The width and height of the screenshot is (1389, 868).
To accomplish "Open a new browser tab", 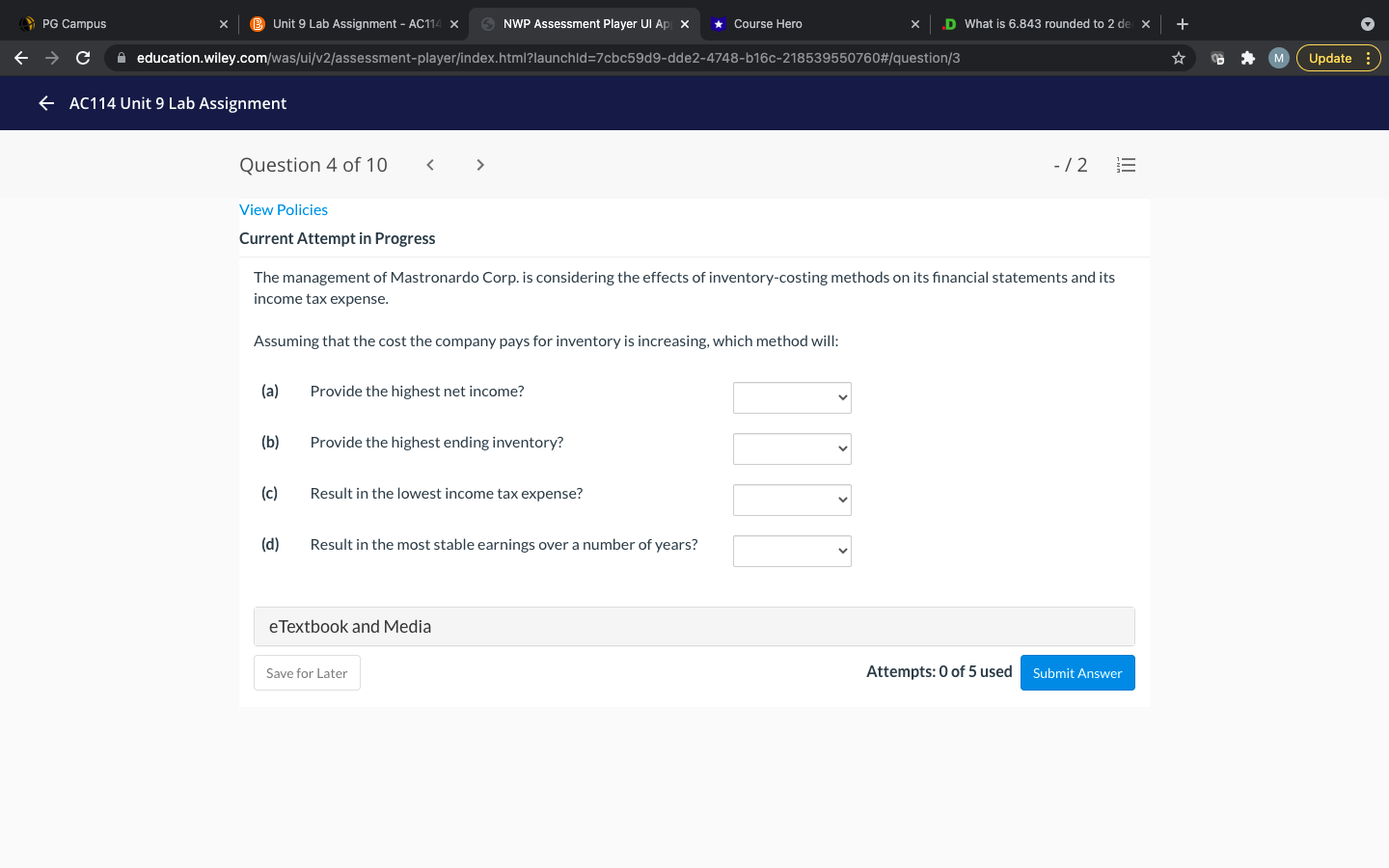I will point(1183,24).
